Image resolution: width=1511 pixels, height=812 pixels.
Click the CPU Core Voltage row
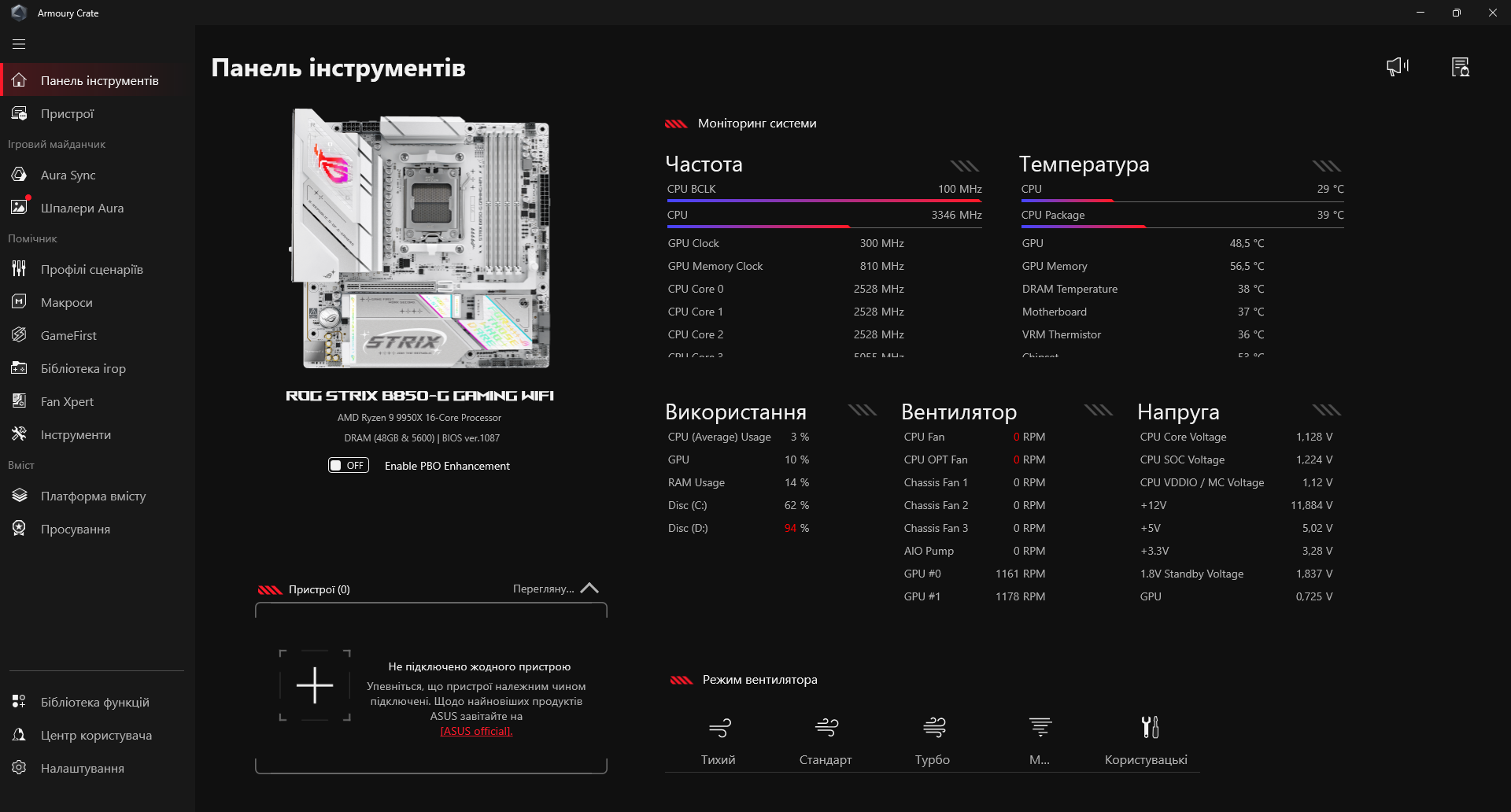coord(1236,437)
